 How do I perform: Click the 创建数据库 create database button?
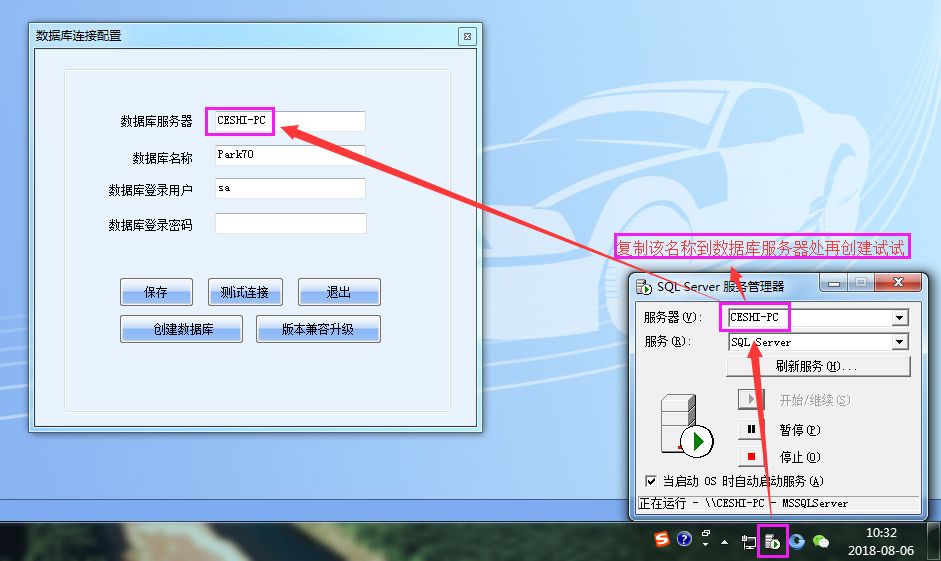(x=181, y=329)
